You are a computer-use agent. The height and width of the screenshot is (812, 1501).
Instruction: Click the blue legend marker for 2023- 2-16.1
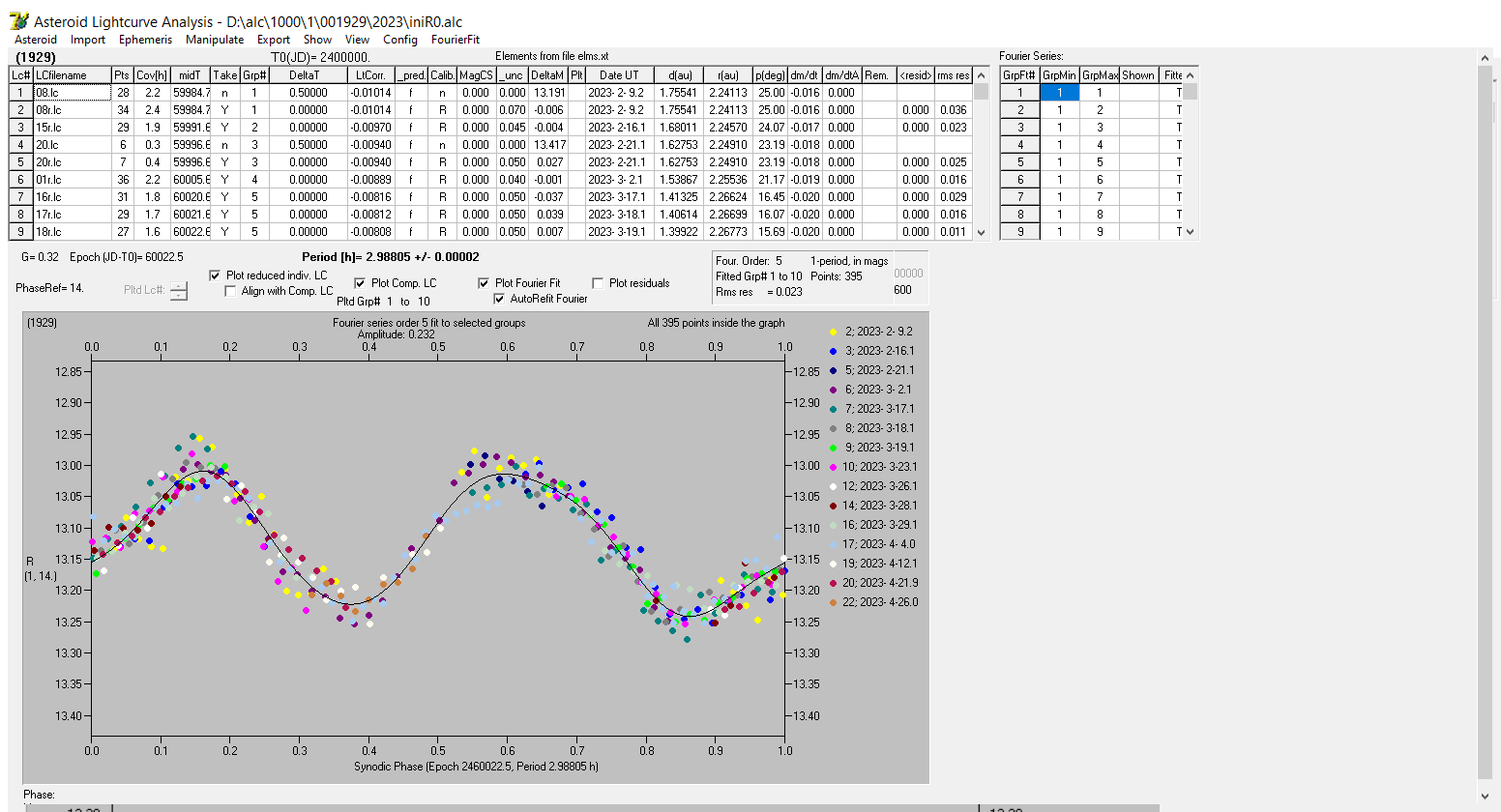coord(833,351)
